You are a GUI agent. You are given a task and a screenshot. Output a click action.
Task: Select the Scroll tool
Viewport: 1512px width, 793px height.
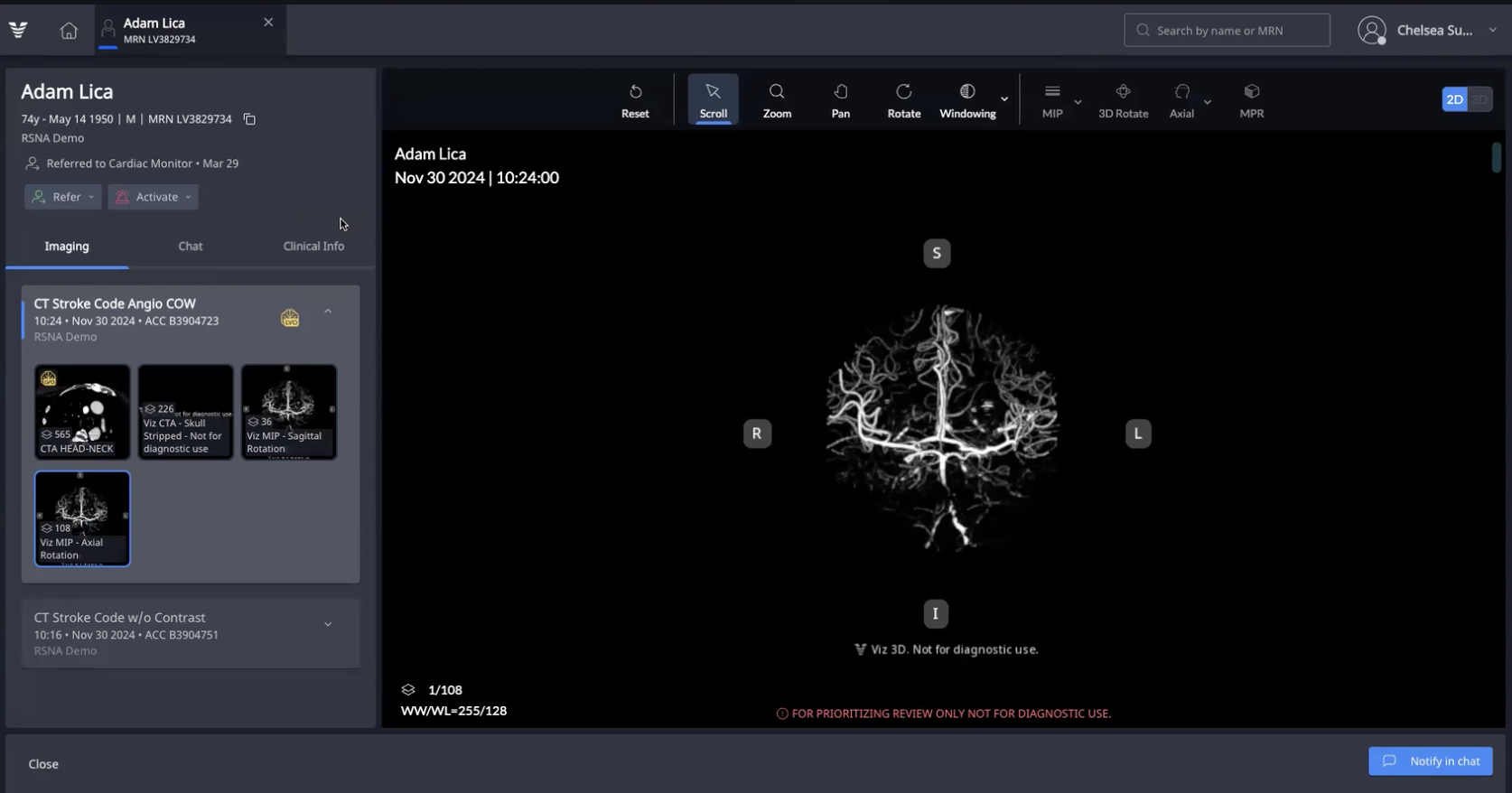pos(713,100)
